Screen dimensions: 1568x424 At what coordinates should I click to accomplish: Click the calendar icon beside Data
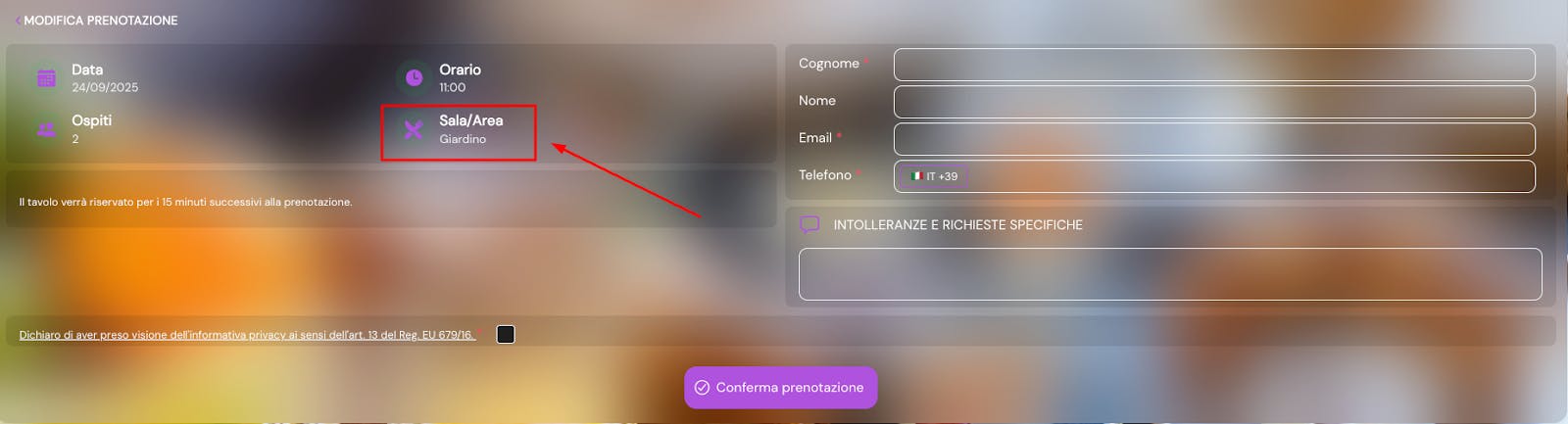46,78
